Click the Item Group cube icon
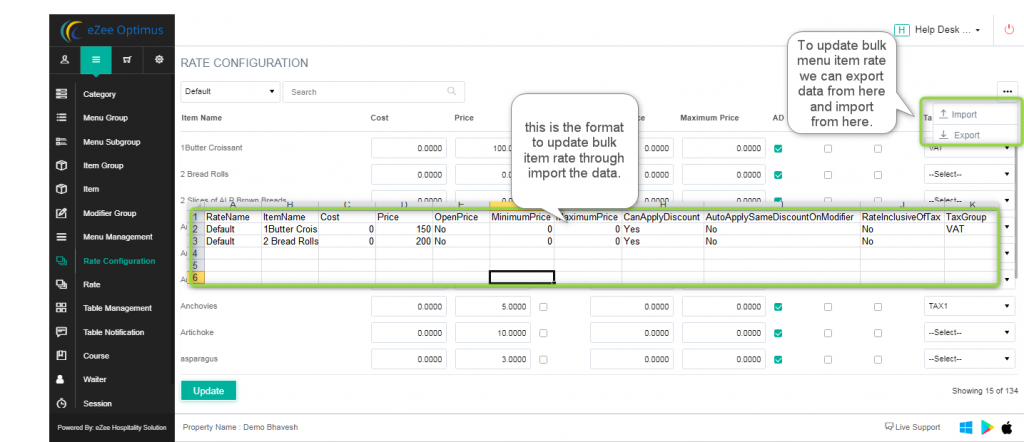The height and width of the screenshot is (442, 1024). (x=61, y=165)
